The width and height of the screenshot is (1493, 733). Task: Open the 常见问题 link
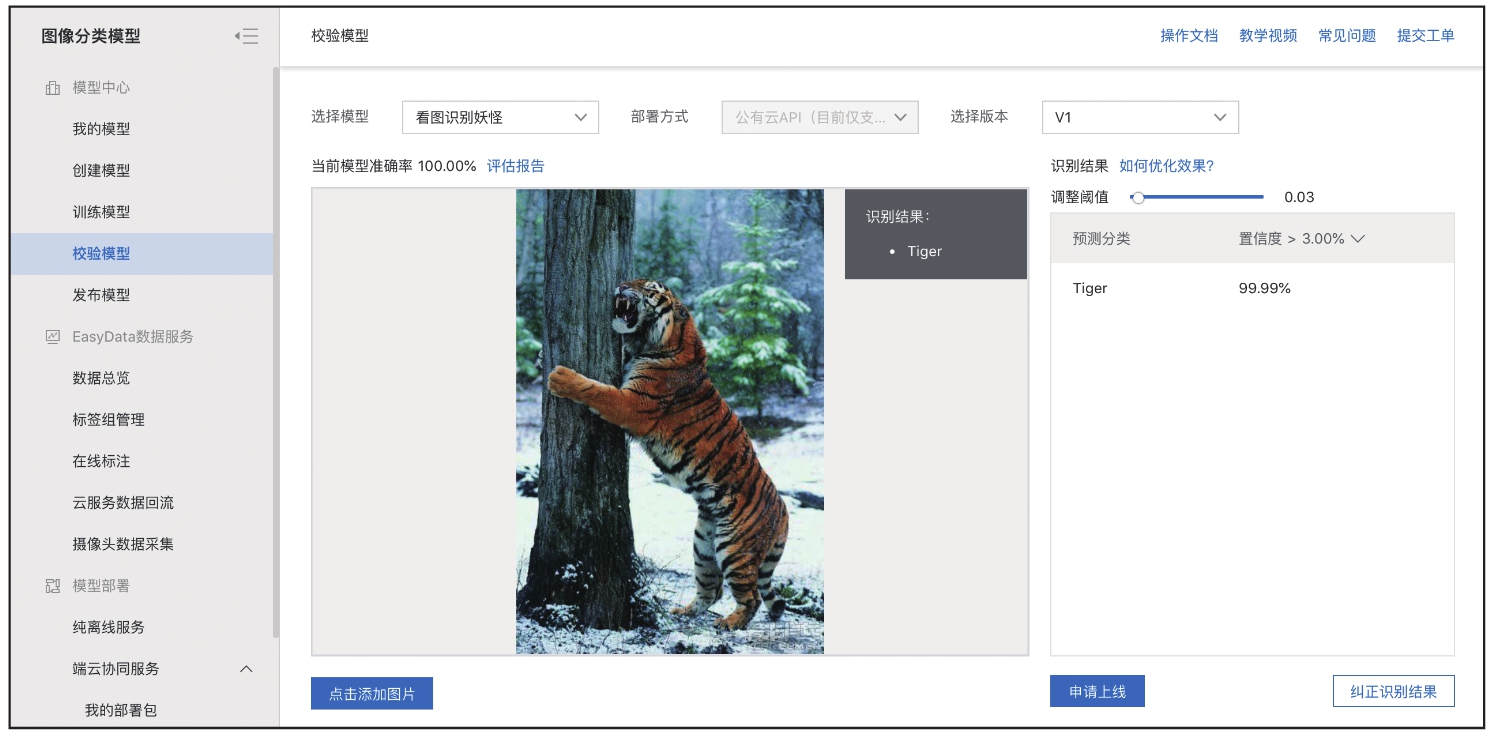pyautogui.click(x=1347, y=36)
